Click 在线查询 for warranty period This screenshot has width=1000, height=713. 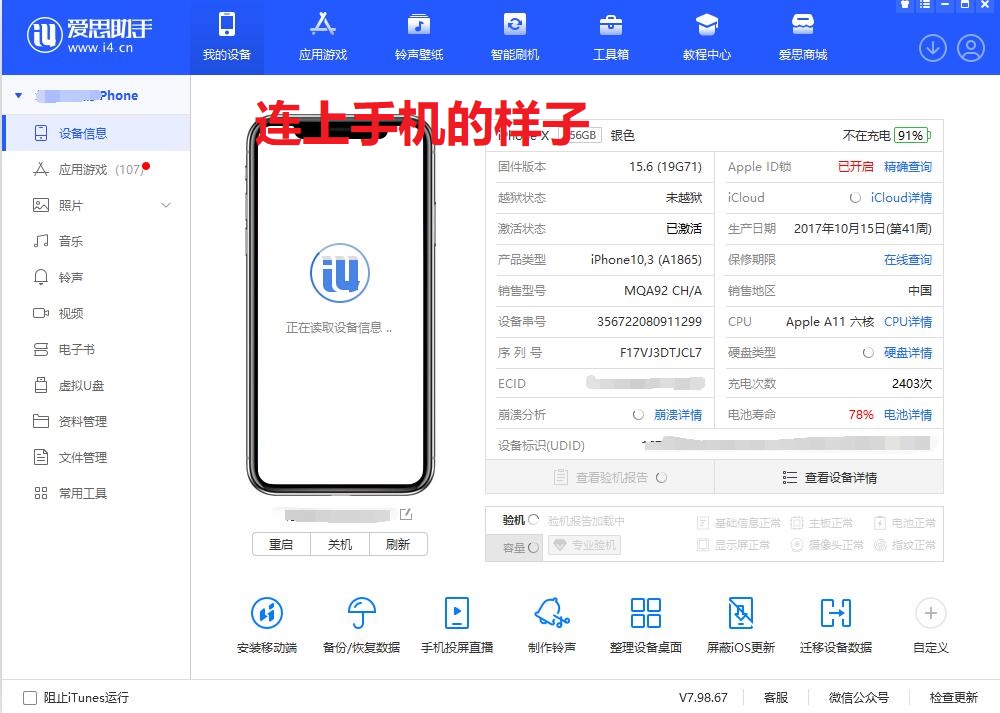[x=908, y=260]
